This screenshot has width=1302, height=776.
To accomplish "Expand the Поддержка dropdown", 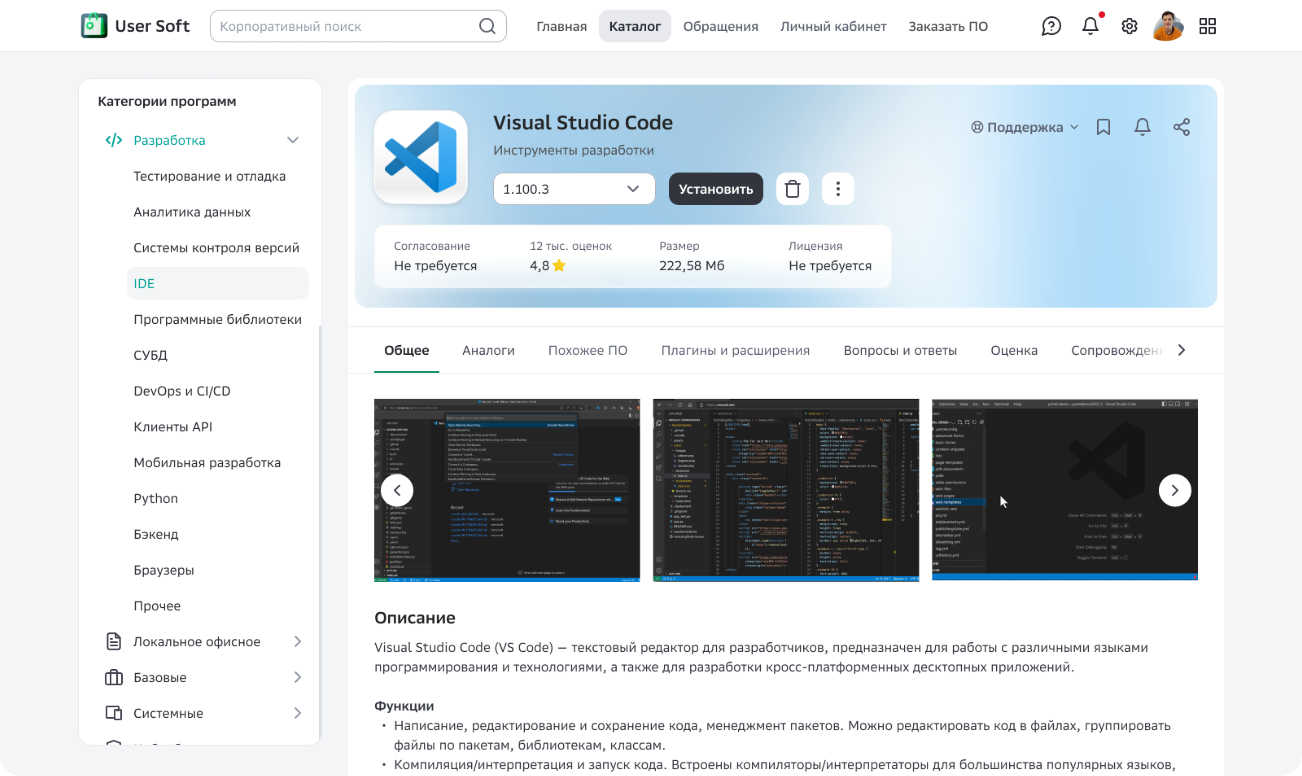I will coord(1025,127).
